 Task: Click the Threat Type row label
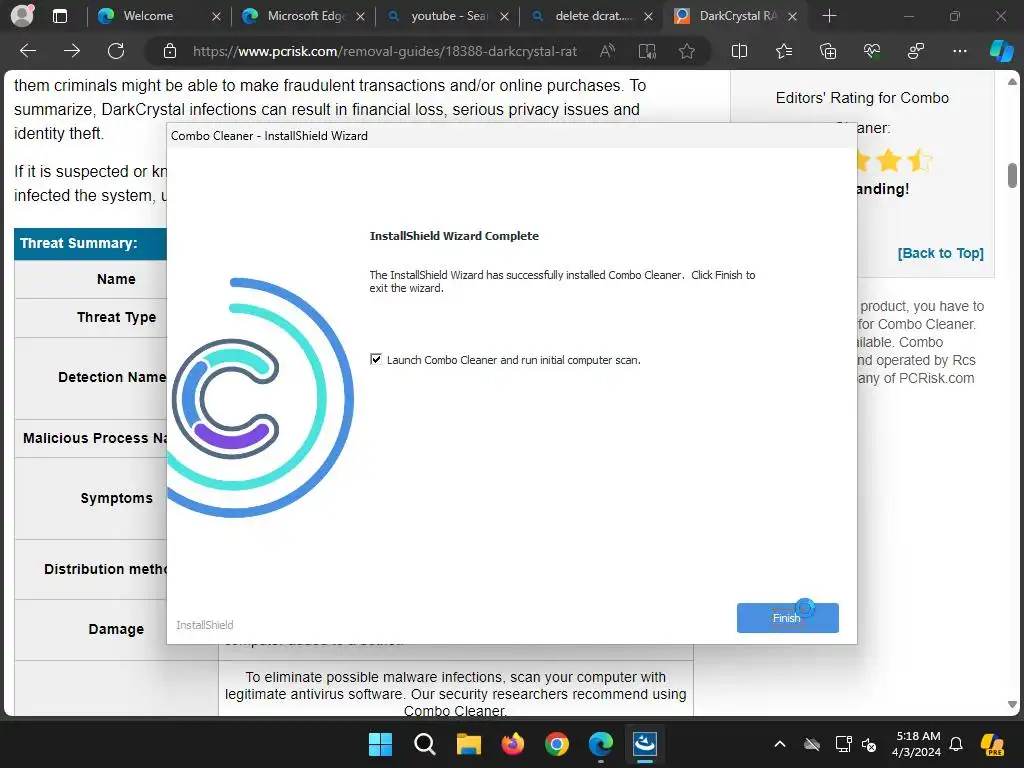(116, 317)
